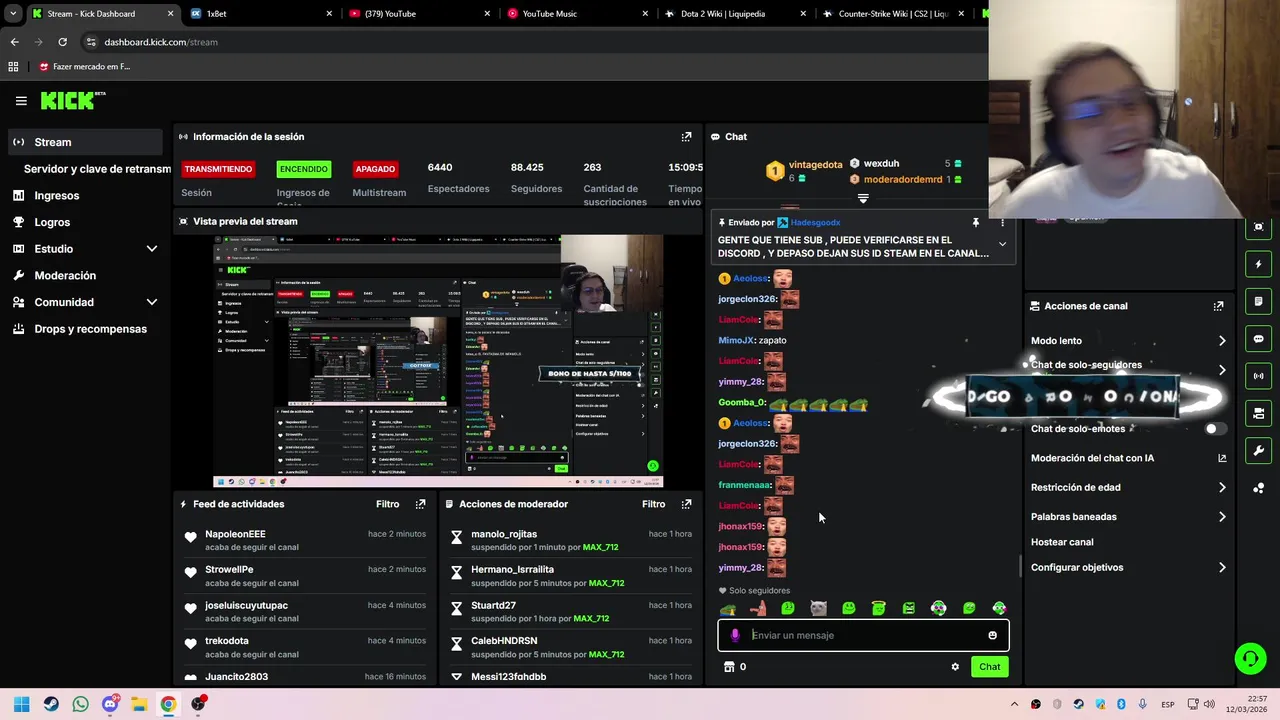The image size is (1280, 720).
Task: Click the Enviar un mensaje input field
Action: pyautogui.click(x=863, y=635)
